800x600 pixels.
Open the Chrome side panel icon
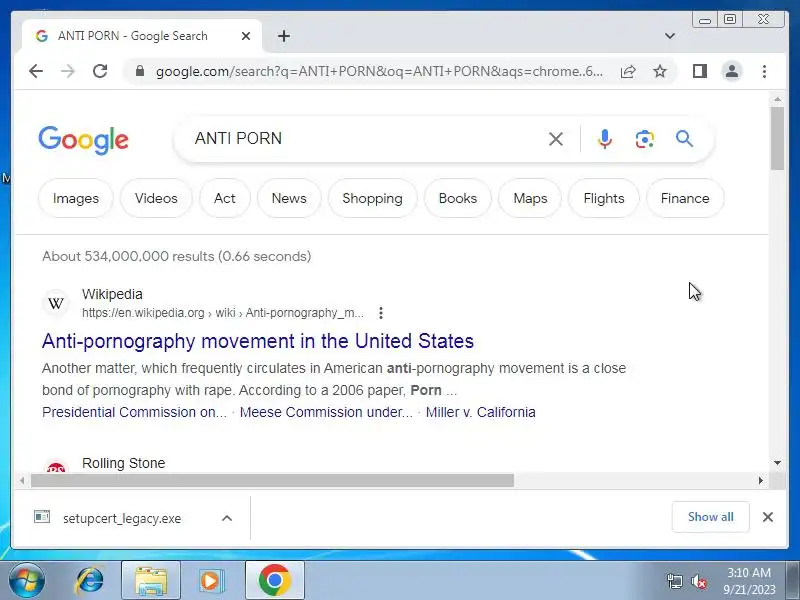tap(699, 71)
